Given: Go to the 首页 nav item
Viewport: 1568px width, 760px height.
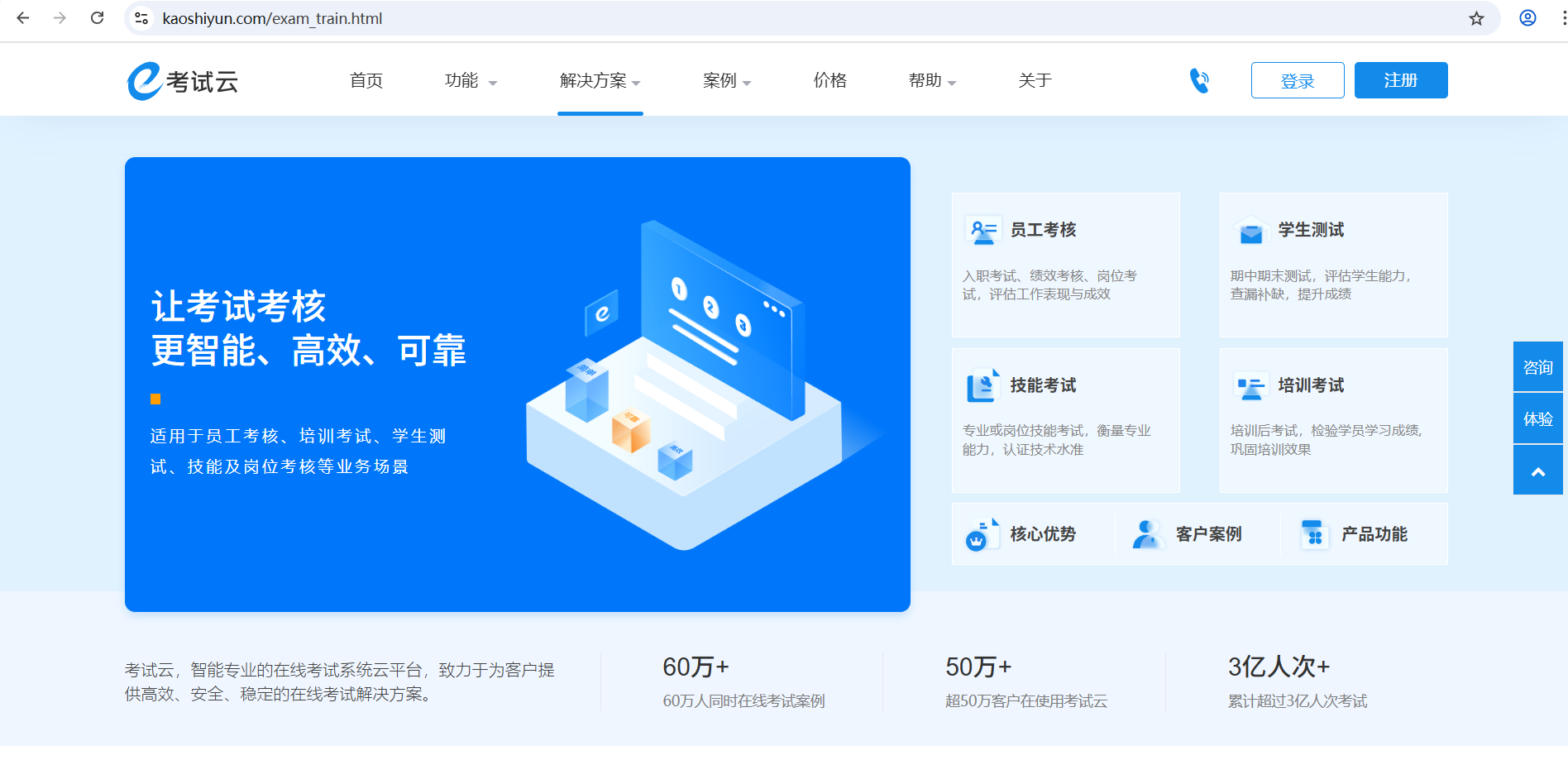Looking at the screenshot, I should pos(366,81).
